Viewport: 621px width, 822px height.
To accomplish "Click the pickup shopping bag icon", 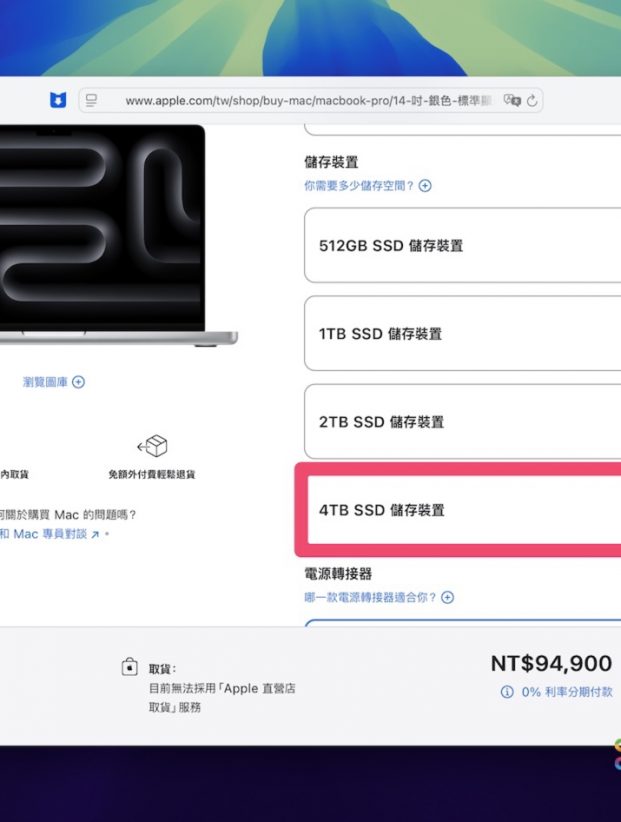I will [129, 667].
